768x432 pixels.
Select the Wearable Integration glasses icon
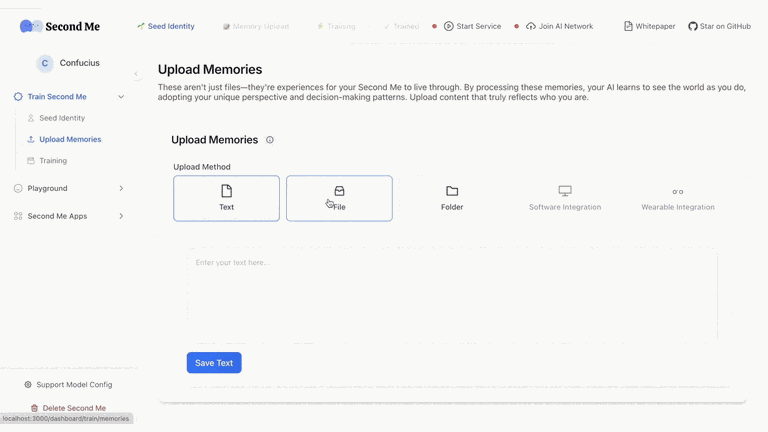point(678,192)
